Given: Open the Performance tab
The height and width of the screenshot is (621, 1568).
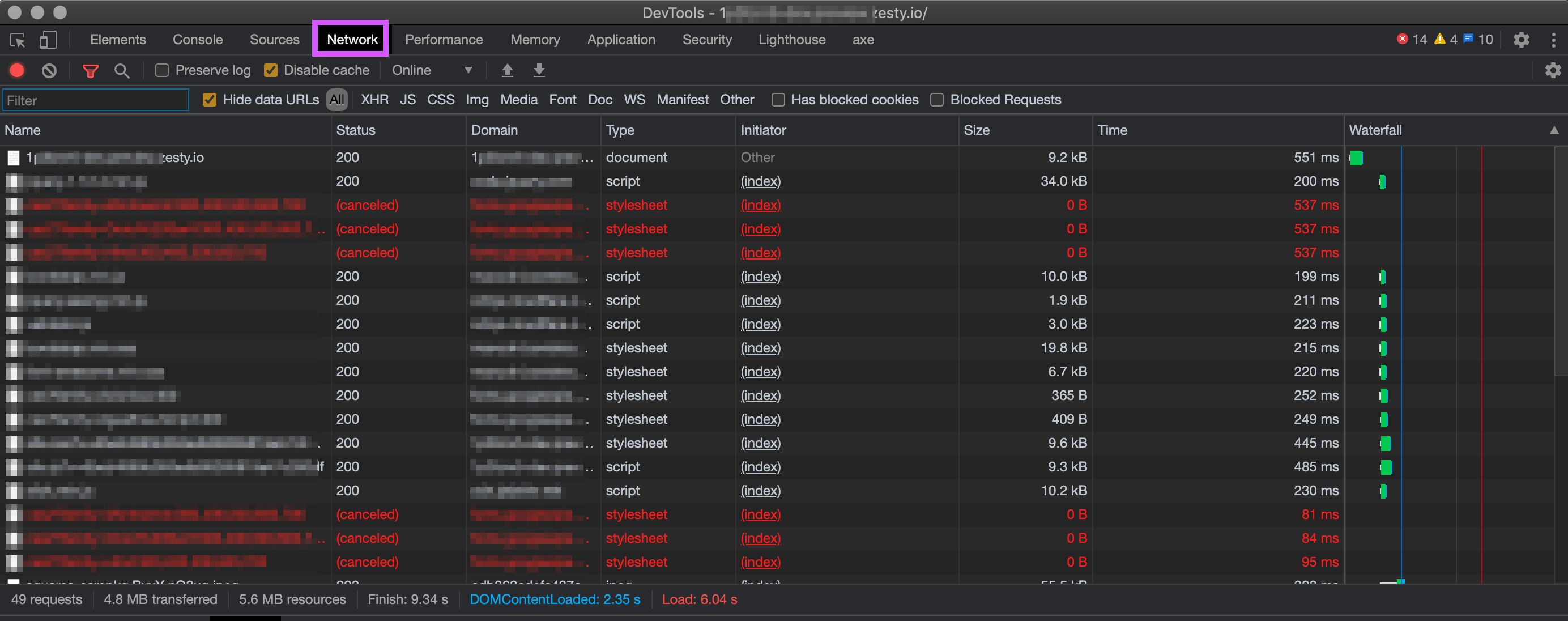Looking at the screenshot, I should pyautogui.click(x=444, y=40).
